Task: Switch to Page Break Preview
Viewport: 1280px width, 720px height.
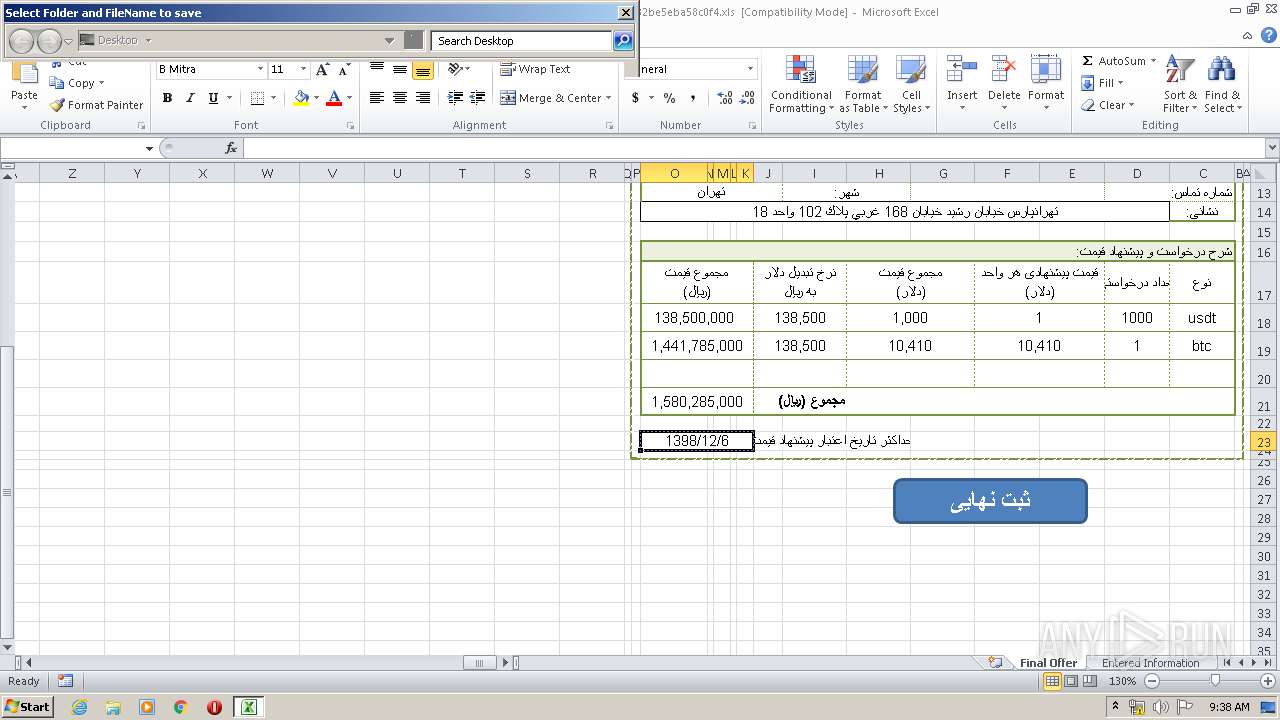Action: (x=1091, y=681)
